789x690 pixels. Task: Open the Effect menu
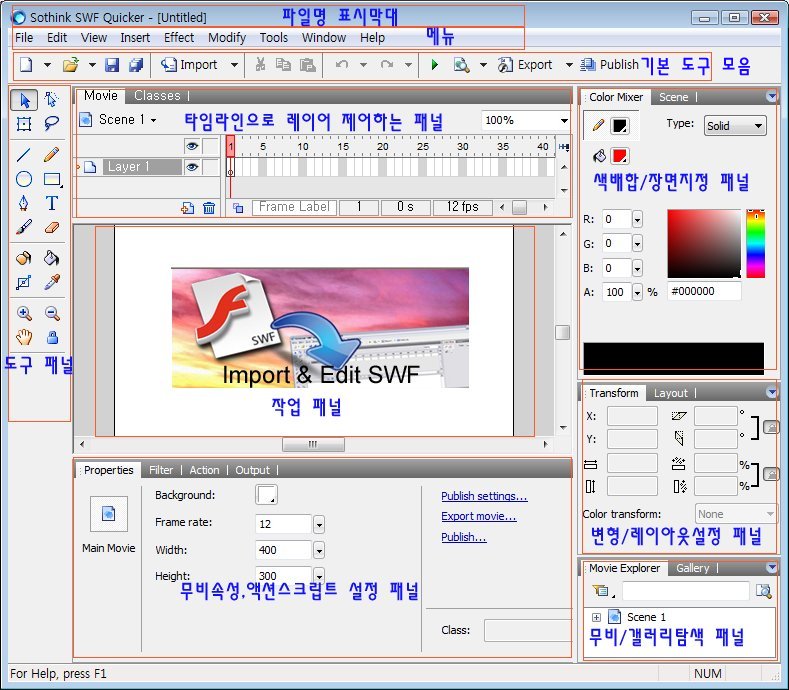coord(179,38)
